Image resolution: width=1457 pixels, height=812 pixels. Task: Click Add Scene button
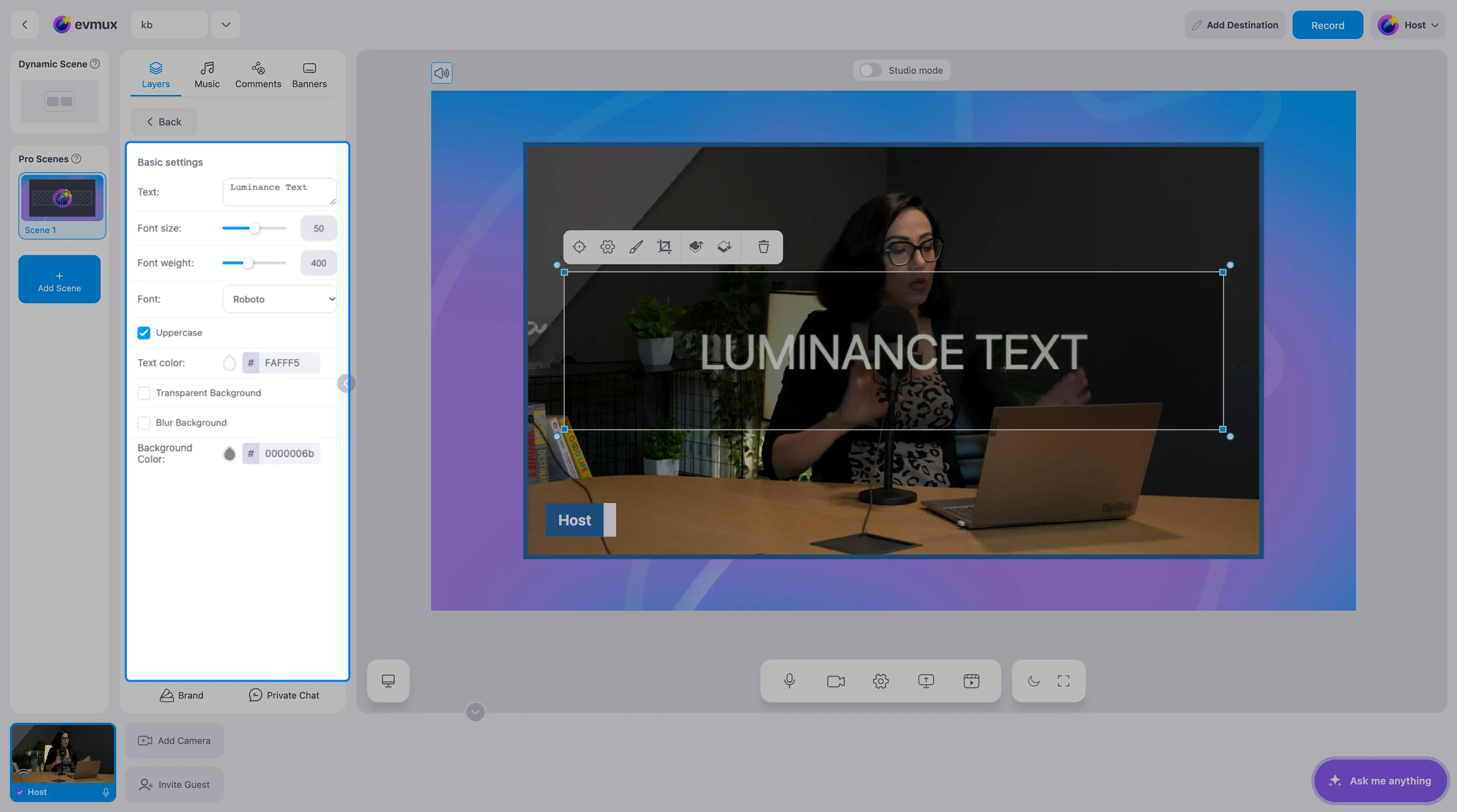(60, 279)
